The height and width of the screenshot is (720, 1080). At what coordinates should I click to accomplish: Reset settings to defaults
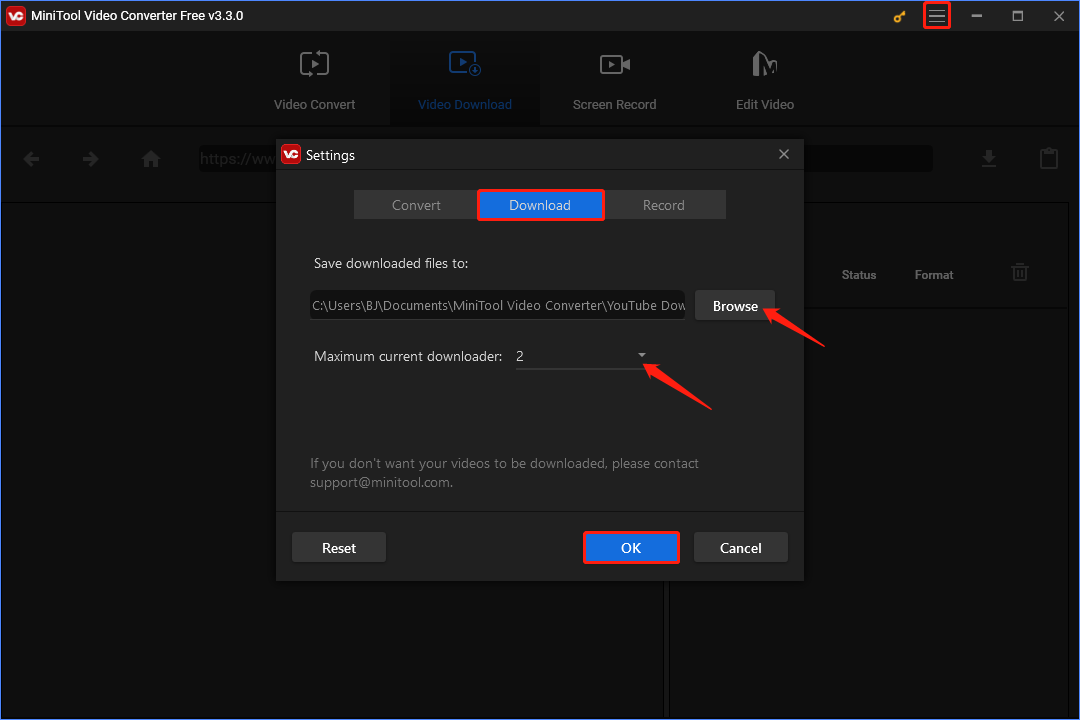pos(339,548)
